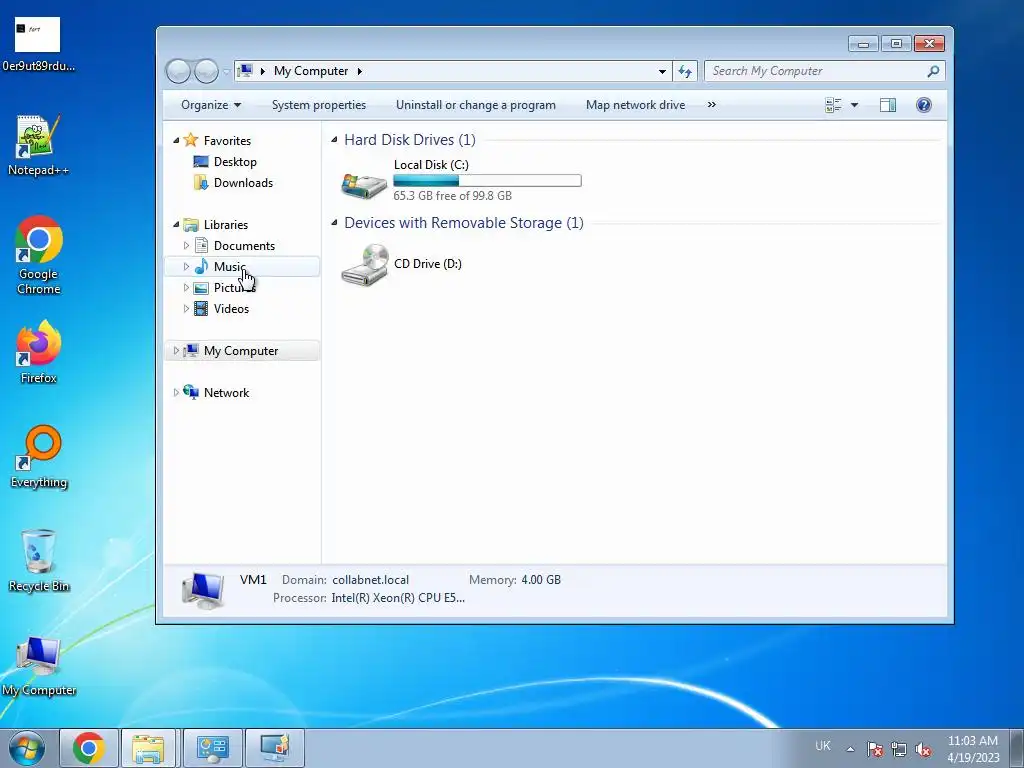Select CD Drive (D:) icon
This screenshot has height=768, width=1024.
tap(364, 264)
